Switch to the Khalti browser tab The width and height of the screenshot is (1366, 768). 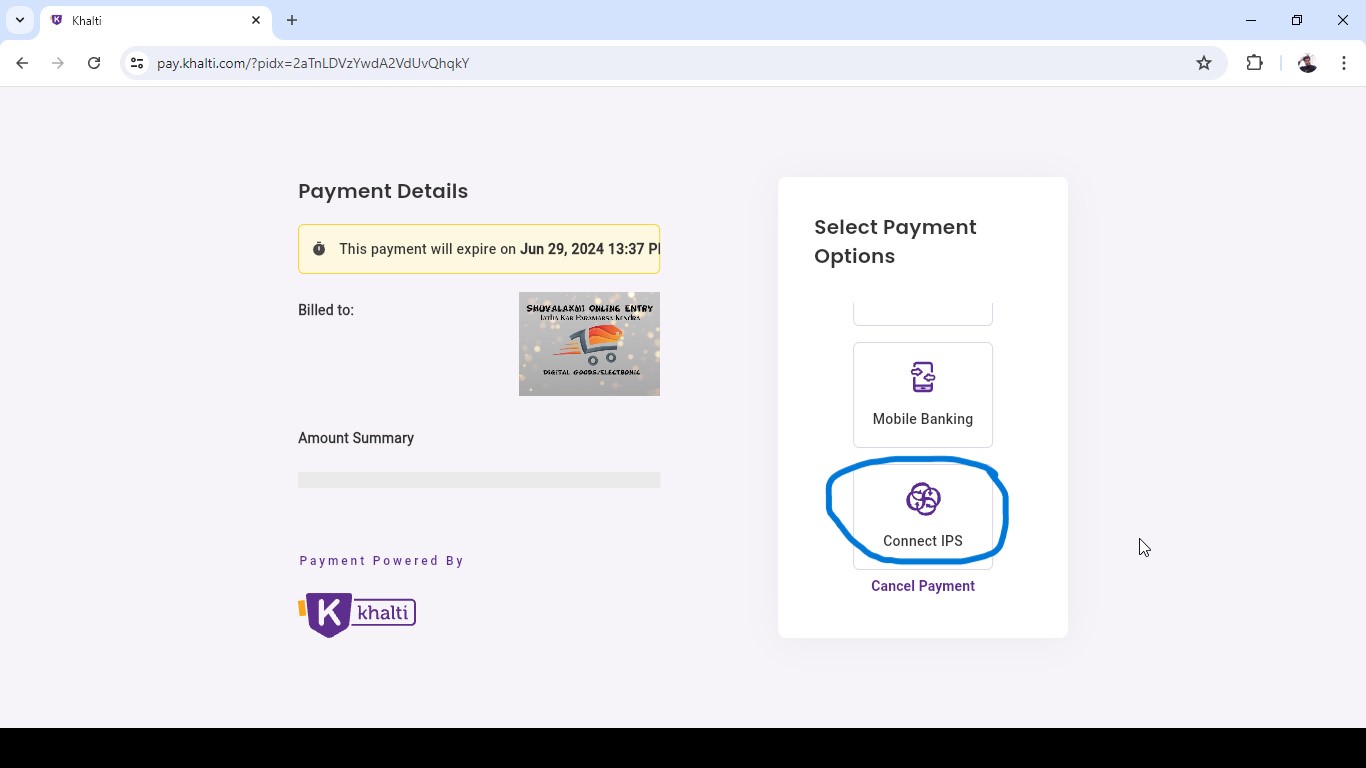pyautogui.click(x=155, y=20)
